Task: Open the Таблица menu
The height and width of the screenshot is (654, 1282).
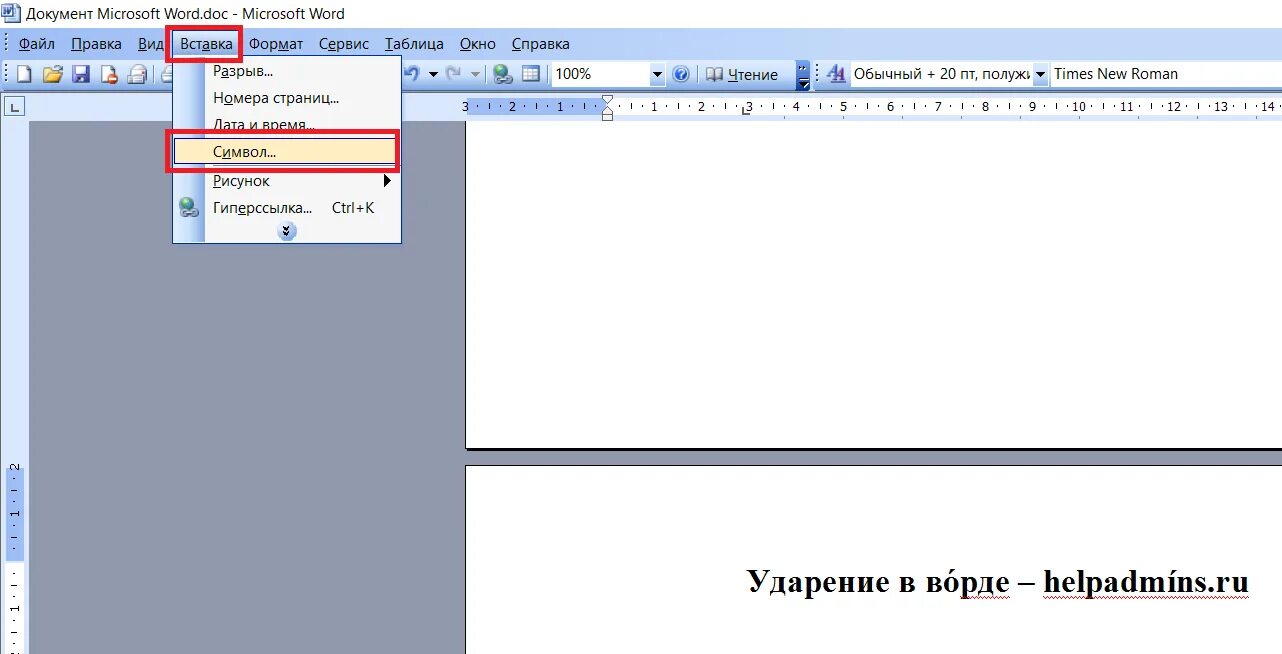Action: click(x=414, y=44)
